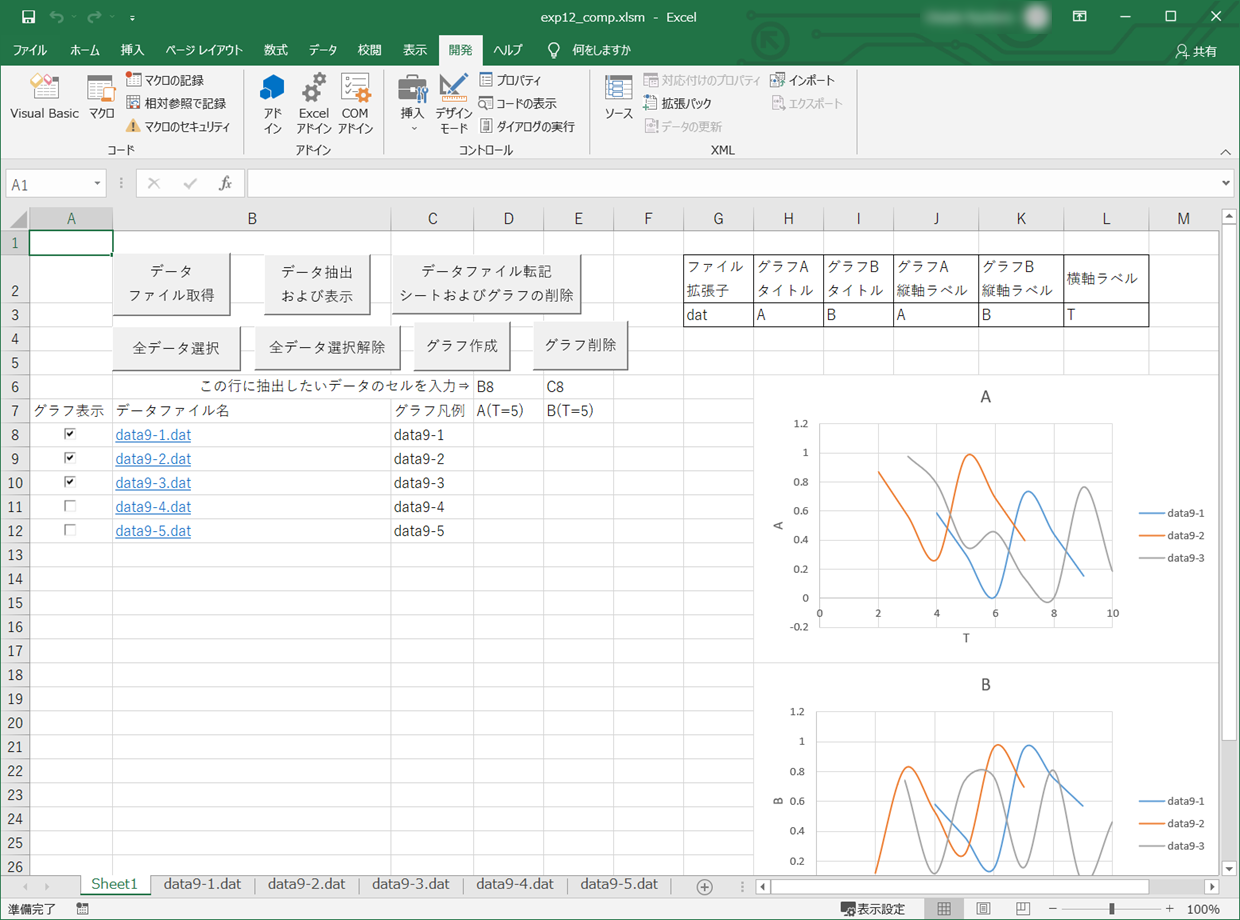Open the data9-2.dat hyperlink
1240x920 pixels.
click(153, 459)
